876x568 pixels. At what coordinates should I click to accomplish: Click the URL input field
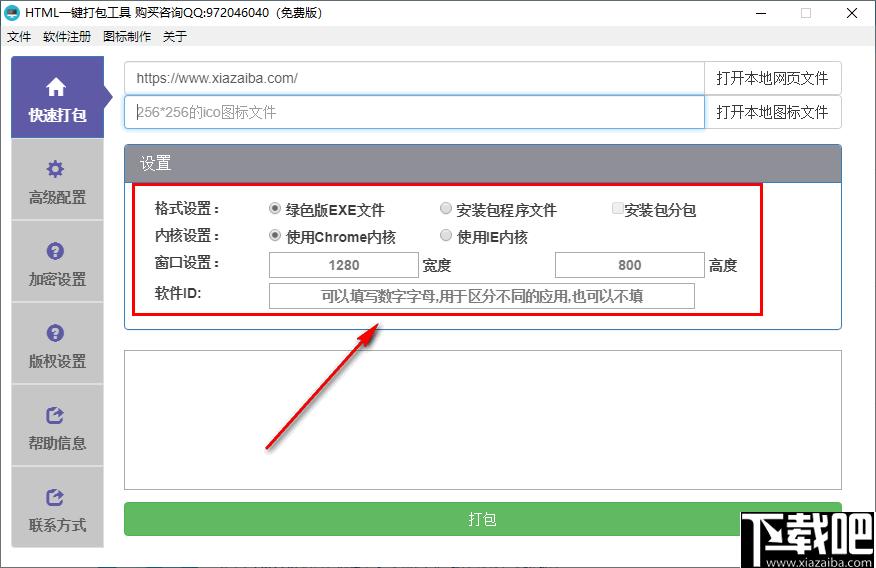414,78
